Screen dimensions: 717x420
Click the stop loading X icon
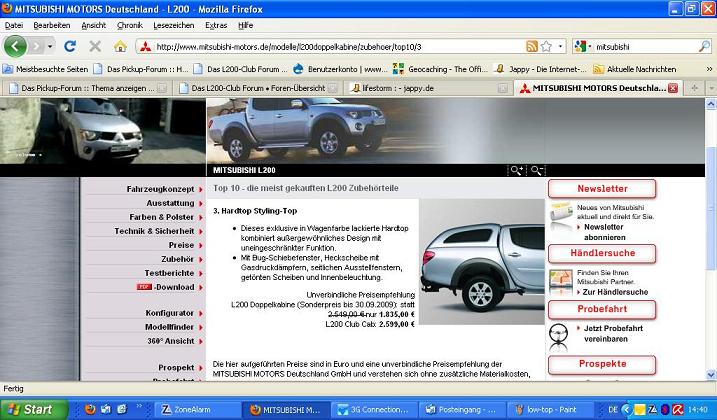click(x=95, y=46)
